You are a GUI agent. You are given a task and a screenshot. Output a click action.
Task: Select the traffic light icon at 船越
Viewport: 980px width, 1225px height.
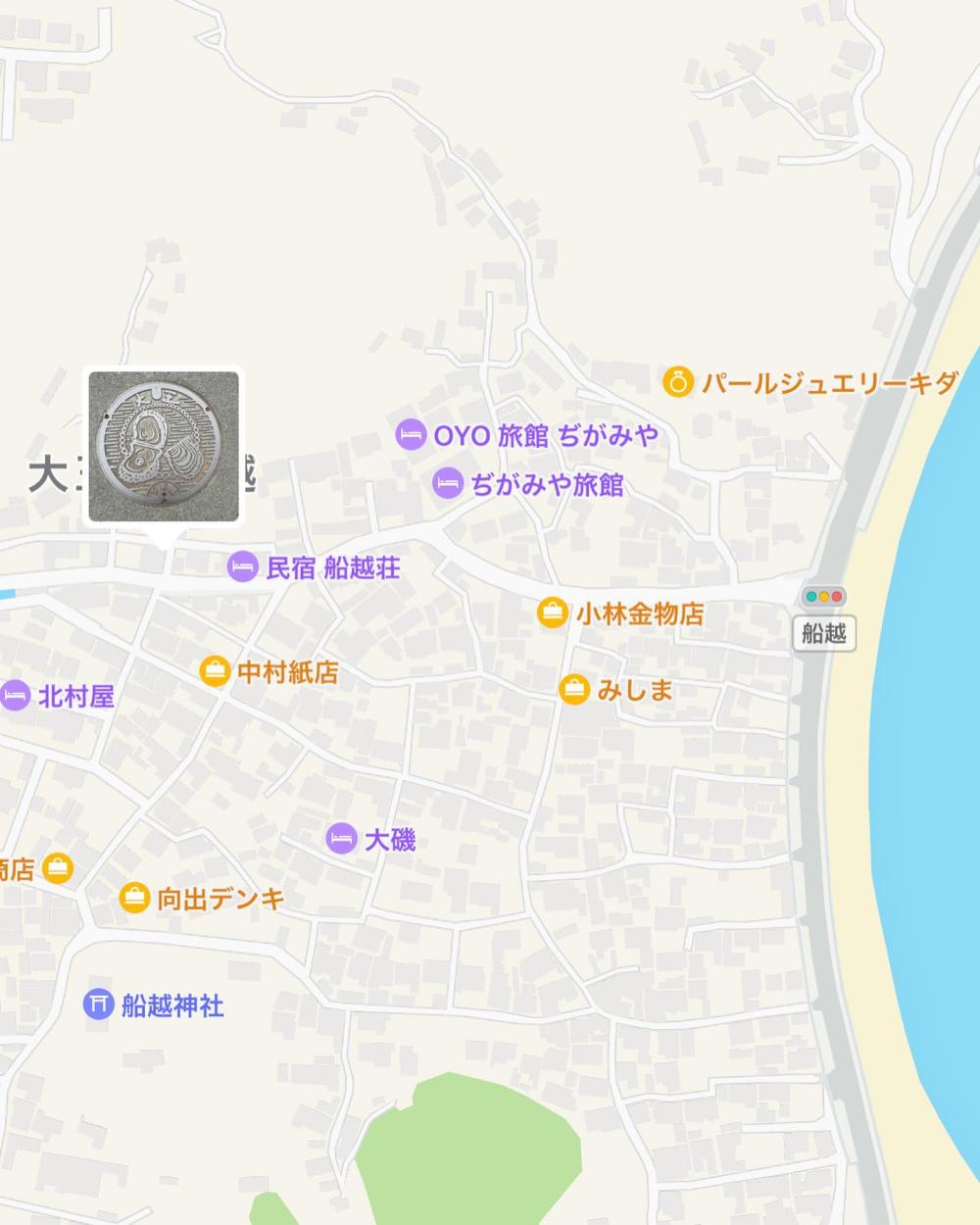tap(823, 597)
